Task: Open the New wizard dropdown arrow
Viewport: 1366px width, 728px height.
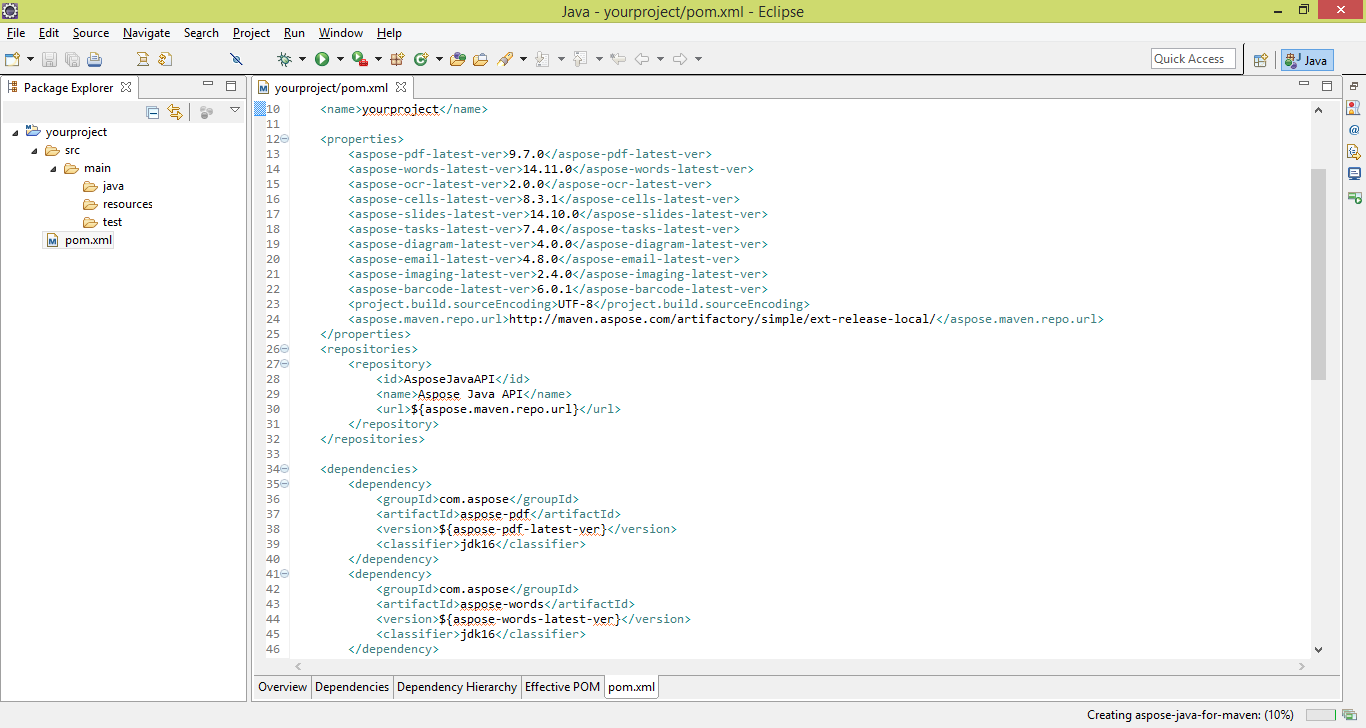Action: tap(30, 59)
